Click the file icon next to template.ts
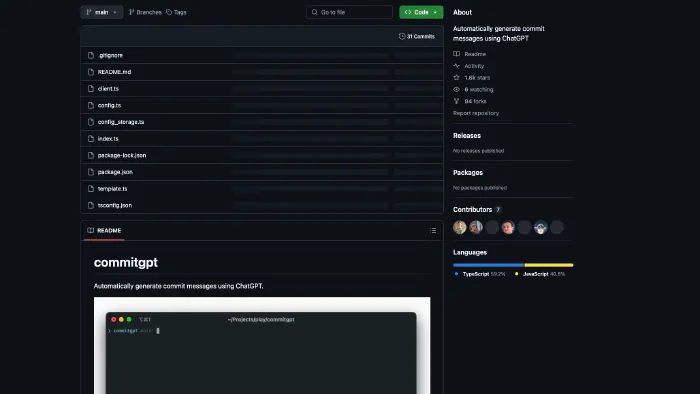 pyautogui.click(x=91, y=188)
